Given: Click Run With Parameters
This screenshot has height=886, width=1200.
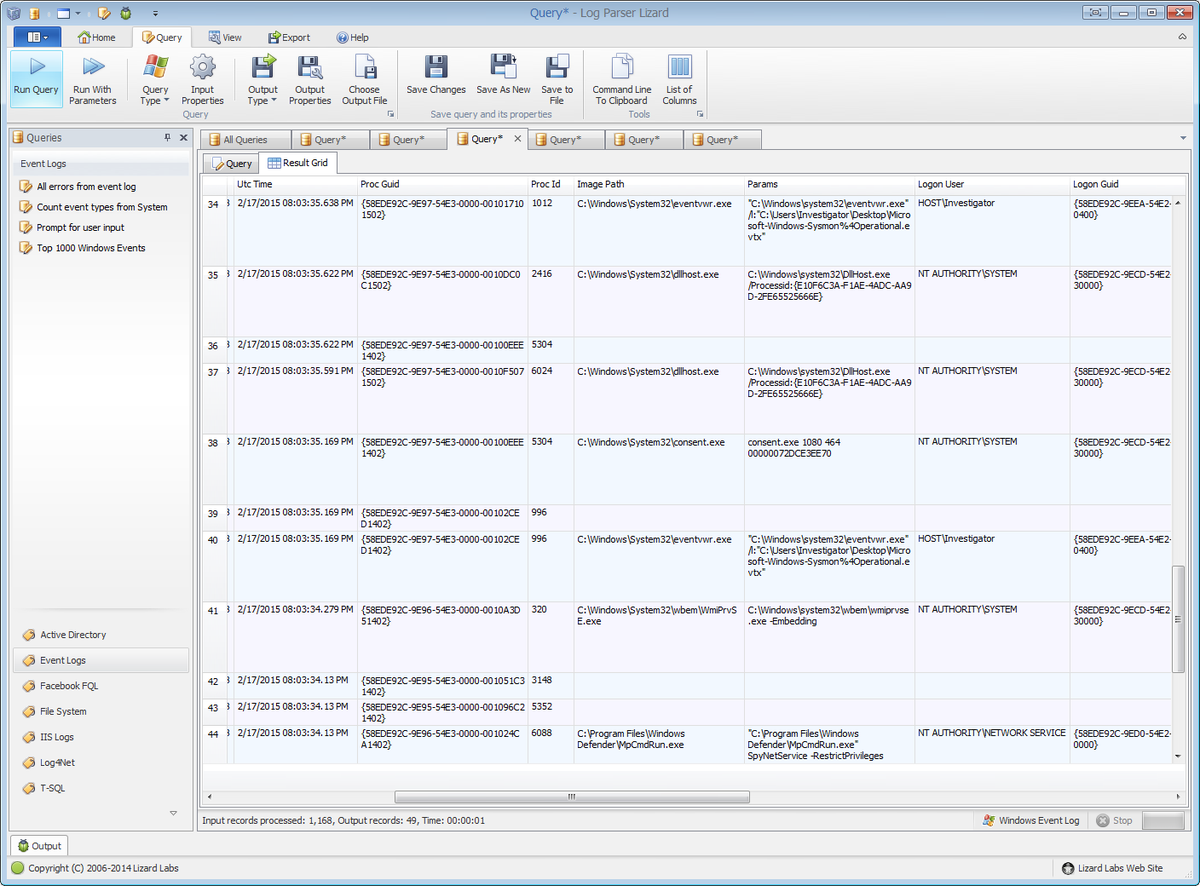Looking at the screenshot, I should (x=93, y=79).
